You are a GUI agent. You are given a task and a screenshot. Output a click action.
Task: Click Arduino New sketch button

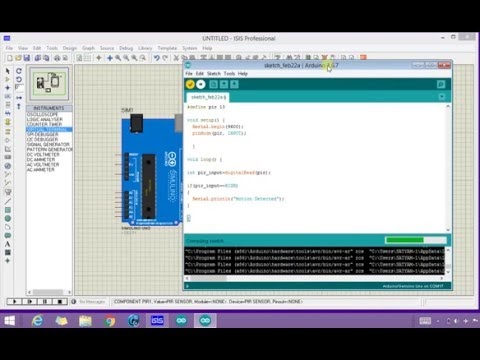click(213, 84)
